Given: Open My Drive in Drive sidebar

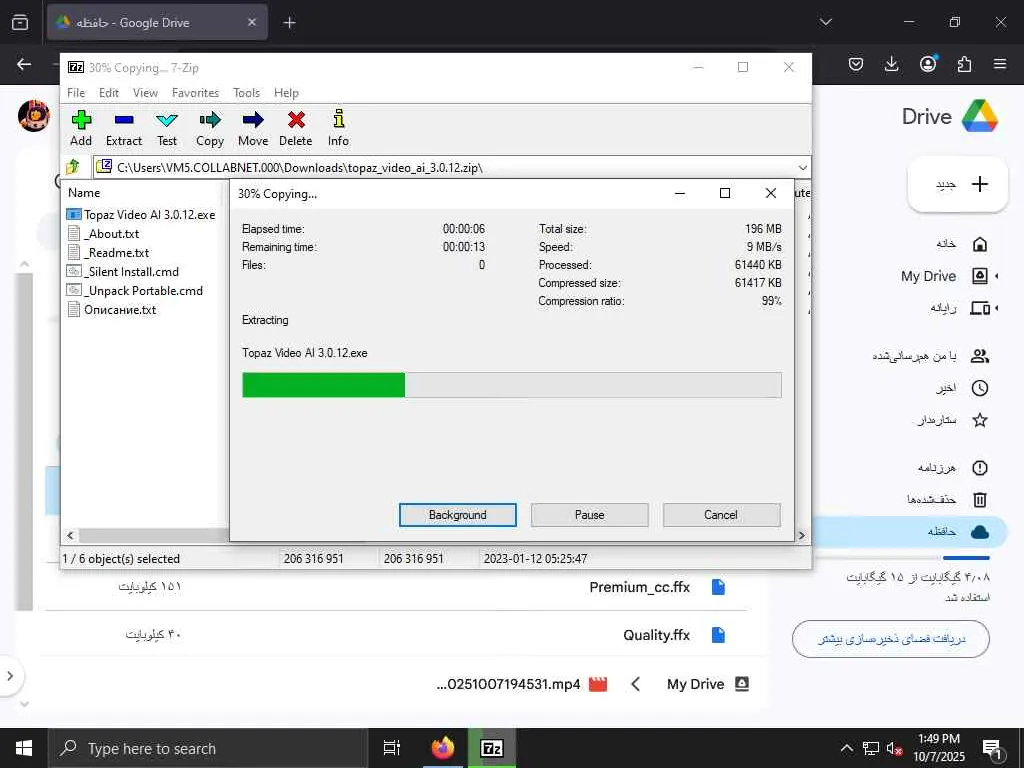Looking at the screenshot, I should [x=944, y=276].
